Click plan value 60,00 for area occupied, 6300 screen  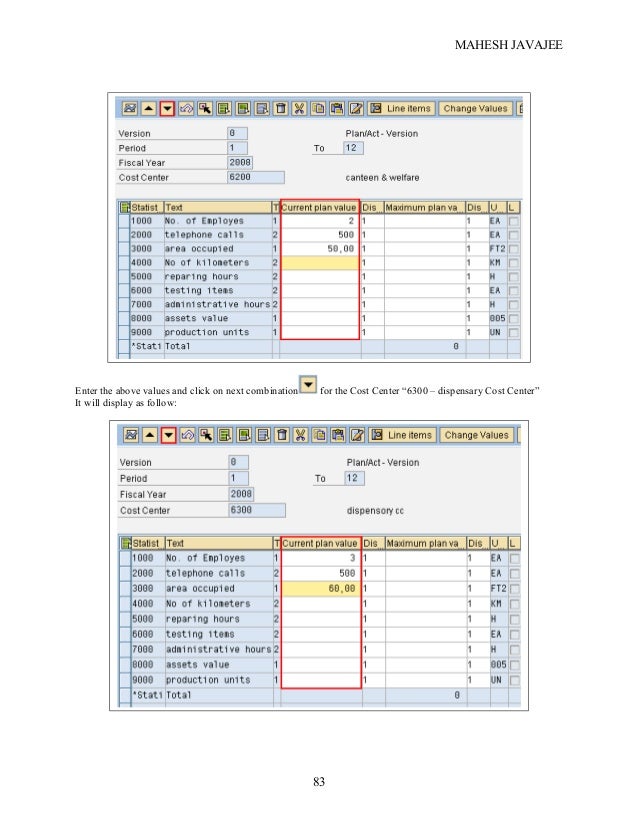pos(321,588)
